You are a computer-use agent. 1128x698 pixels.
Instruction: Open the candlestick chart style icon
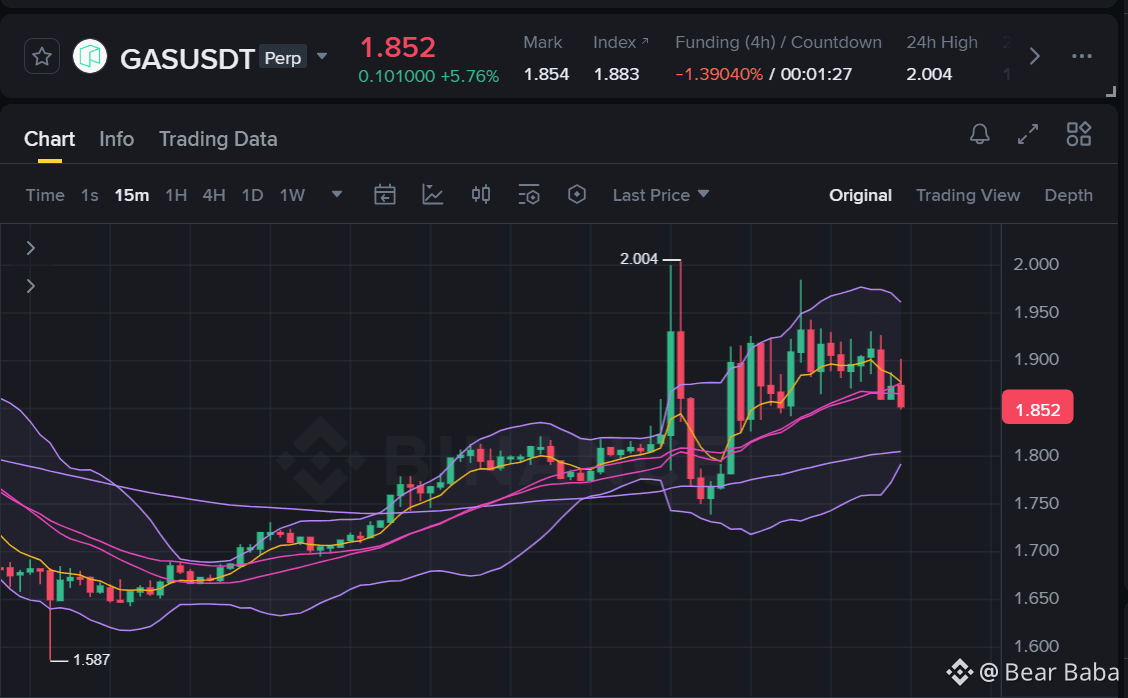pyautogui.click(x=481, y=194)
